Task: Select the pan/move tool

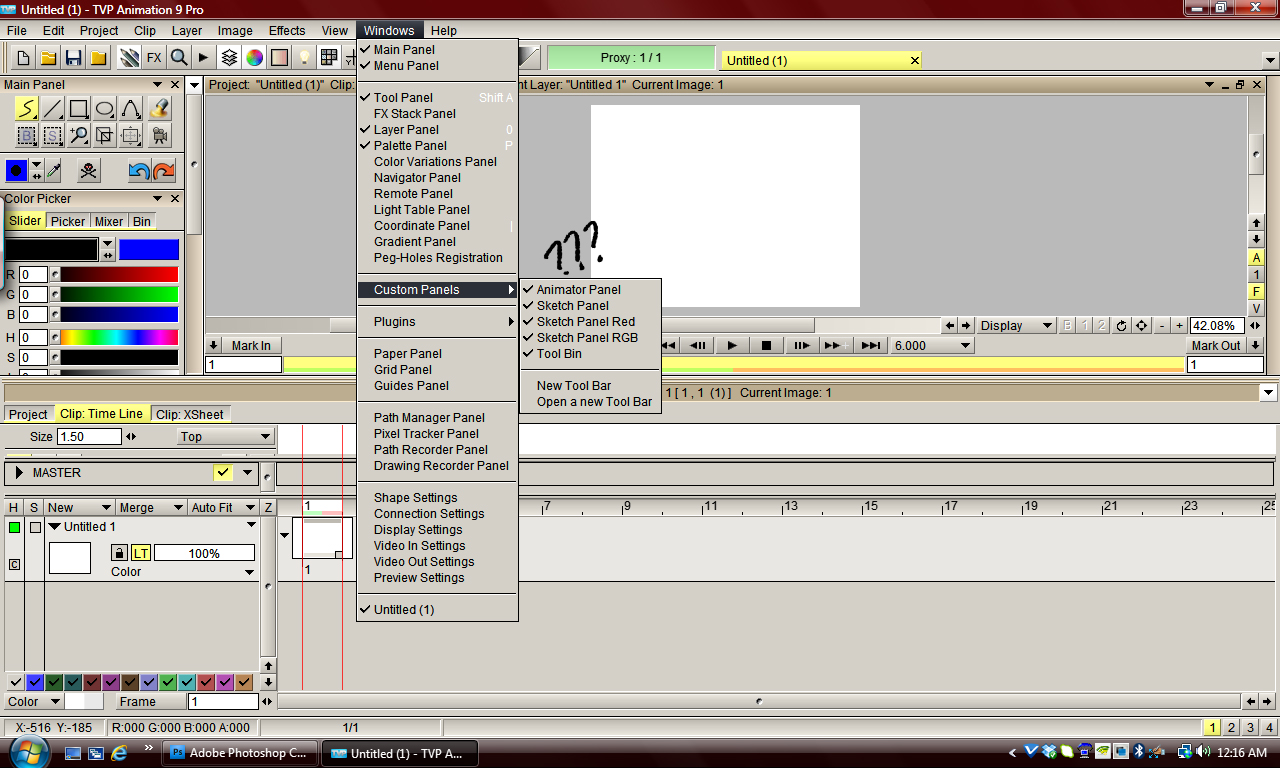Action: [x=131, y=135]
